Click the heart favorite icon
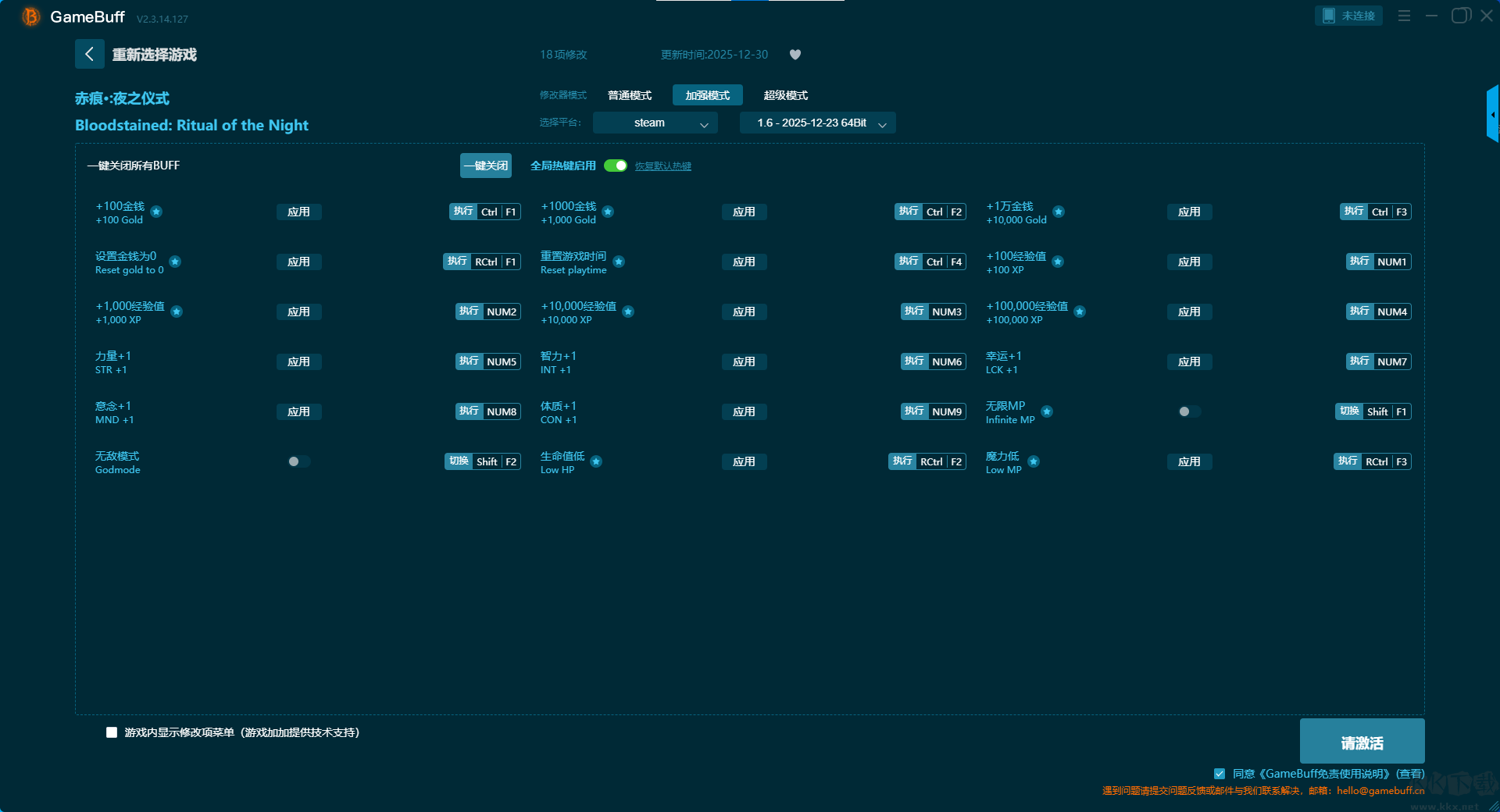The width and height of the screenshot is (1500, 812). (x=795, y=55)
